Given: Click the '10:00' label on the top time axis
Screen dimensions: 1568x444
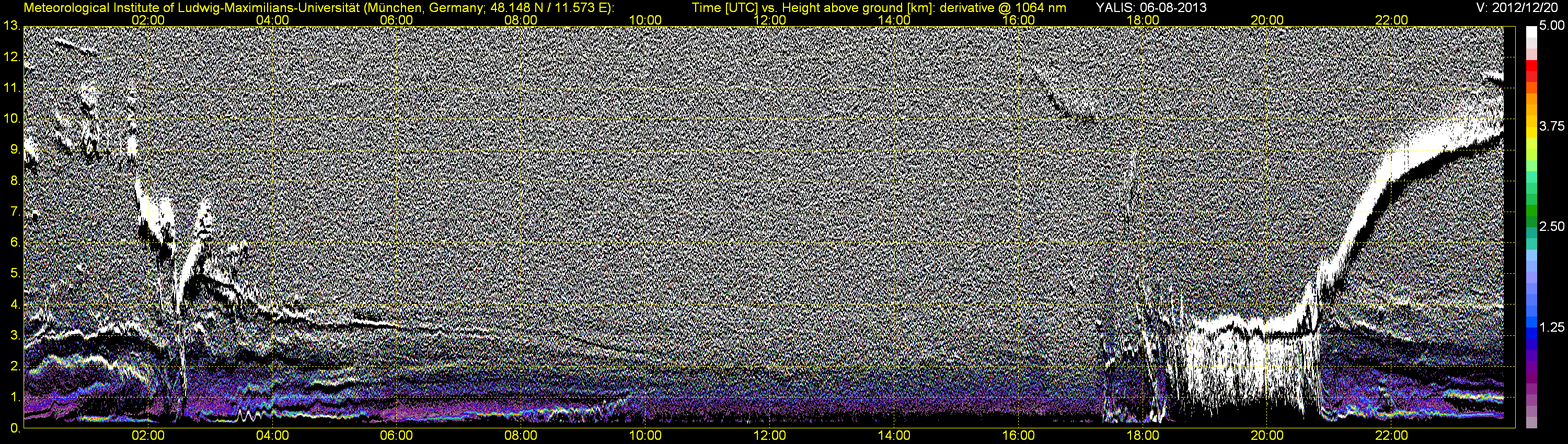Looking at the screenshot, I should 645,20.
